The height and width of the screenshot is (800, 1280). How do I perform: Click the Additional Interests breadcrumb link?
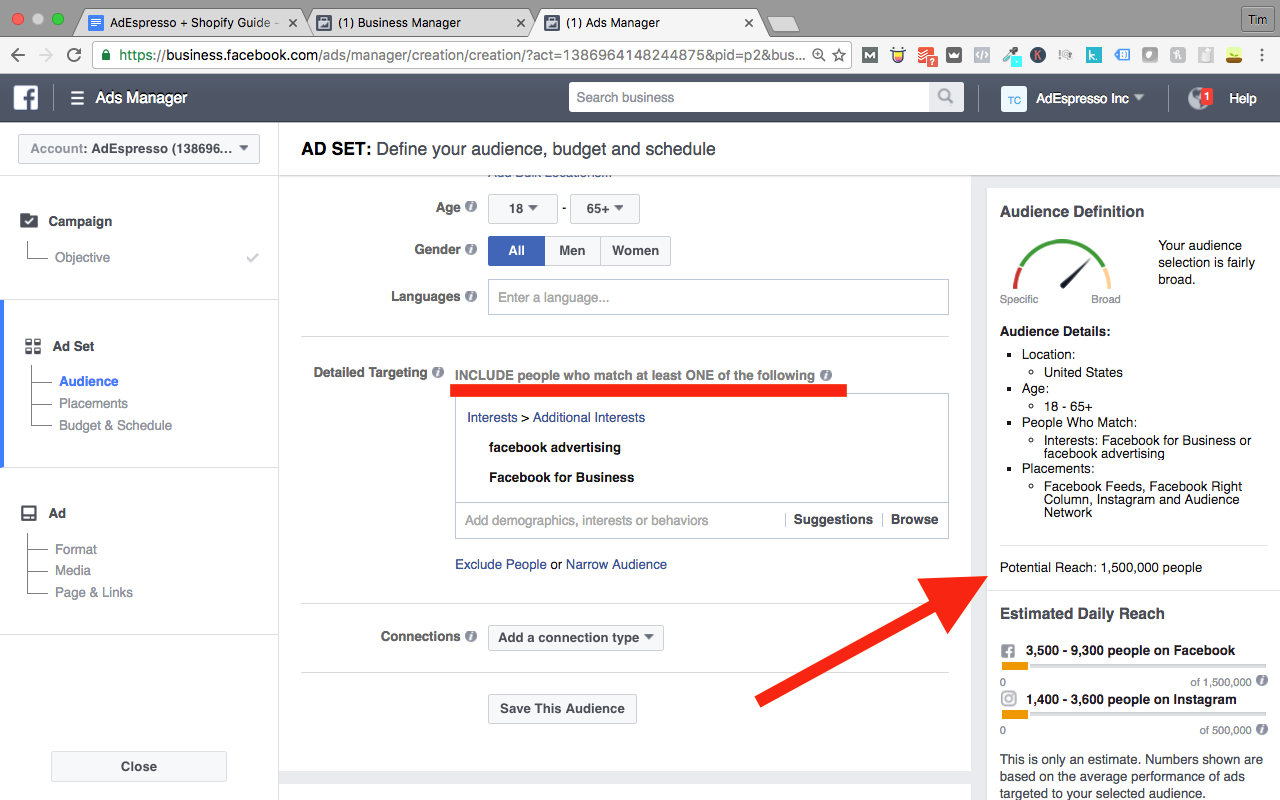coord(589,417)
